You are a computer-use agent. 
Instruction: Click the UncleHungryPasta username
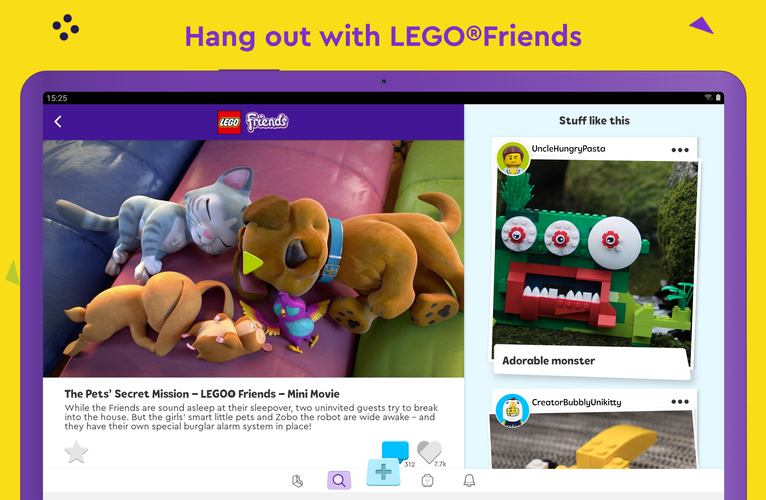point(568,149)
